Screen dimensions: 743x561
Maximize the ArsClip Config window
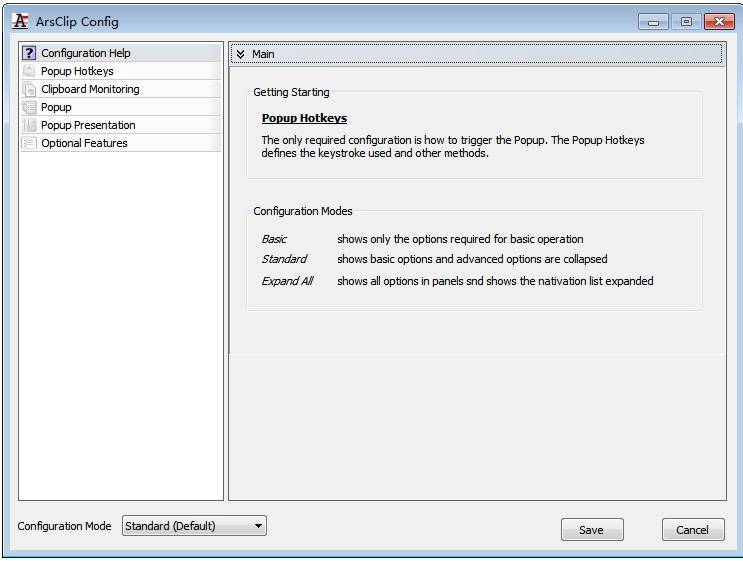tap(686, 21)
